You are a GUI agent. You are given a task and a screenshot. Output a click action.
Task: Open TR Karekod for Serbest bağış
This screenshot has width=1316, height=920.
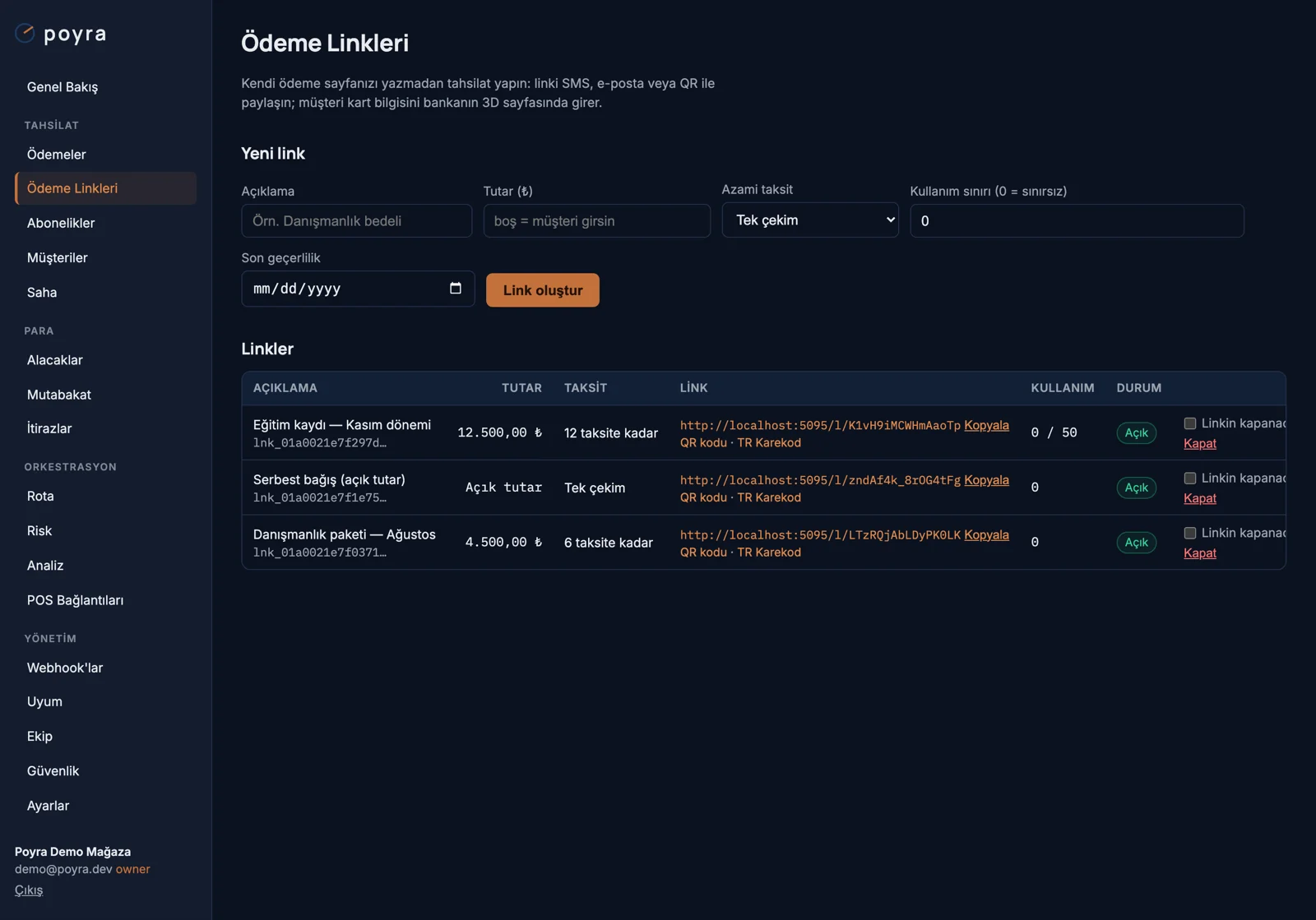click(769, 497)
